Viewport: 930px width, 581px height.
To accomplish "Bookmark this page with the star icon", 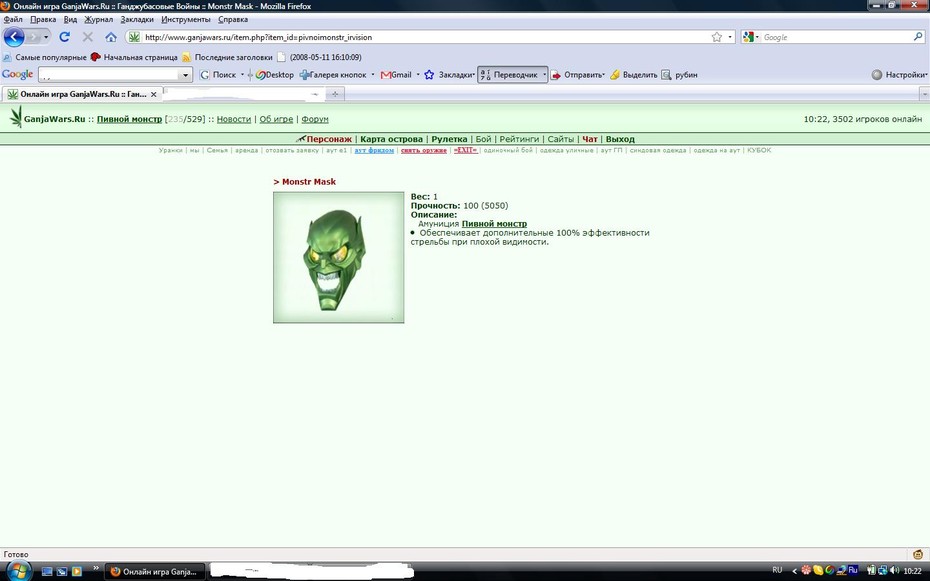I will [x=716, y=37].
